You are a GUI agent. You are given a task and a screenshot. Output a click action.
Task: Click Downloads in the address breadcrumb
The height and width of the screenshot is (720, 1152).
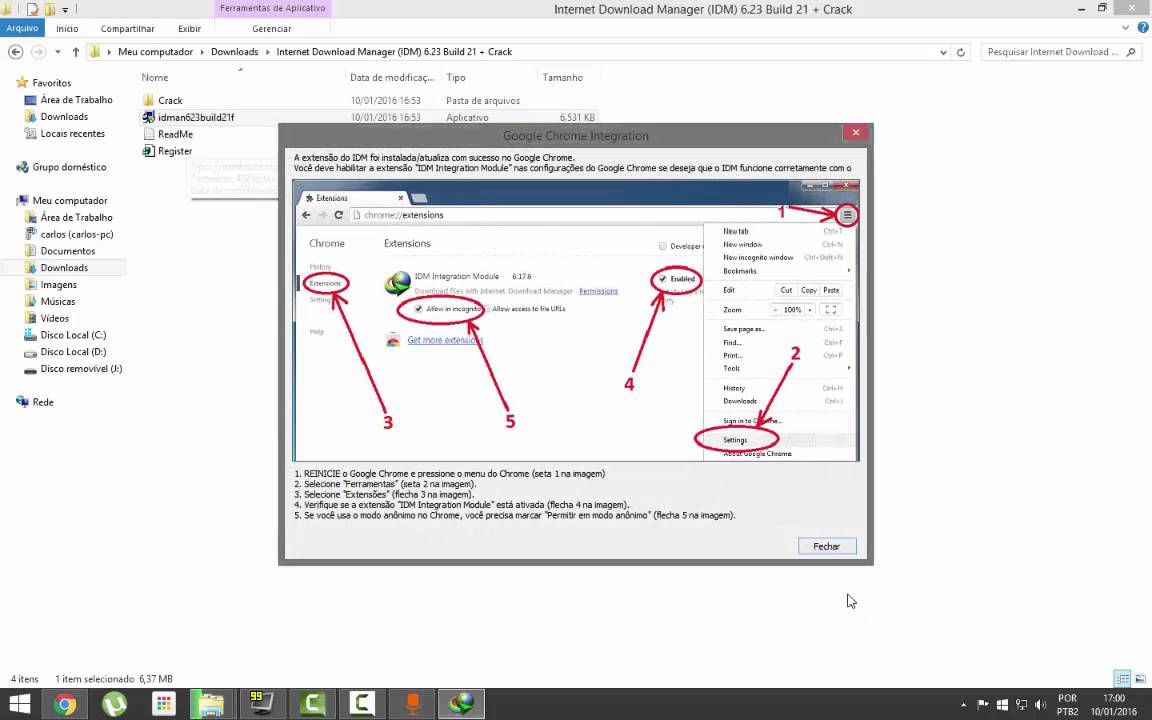point(234,52)
